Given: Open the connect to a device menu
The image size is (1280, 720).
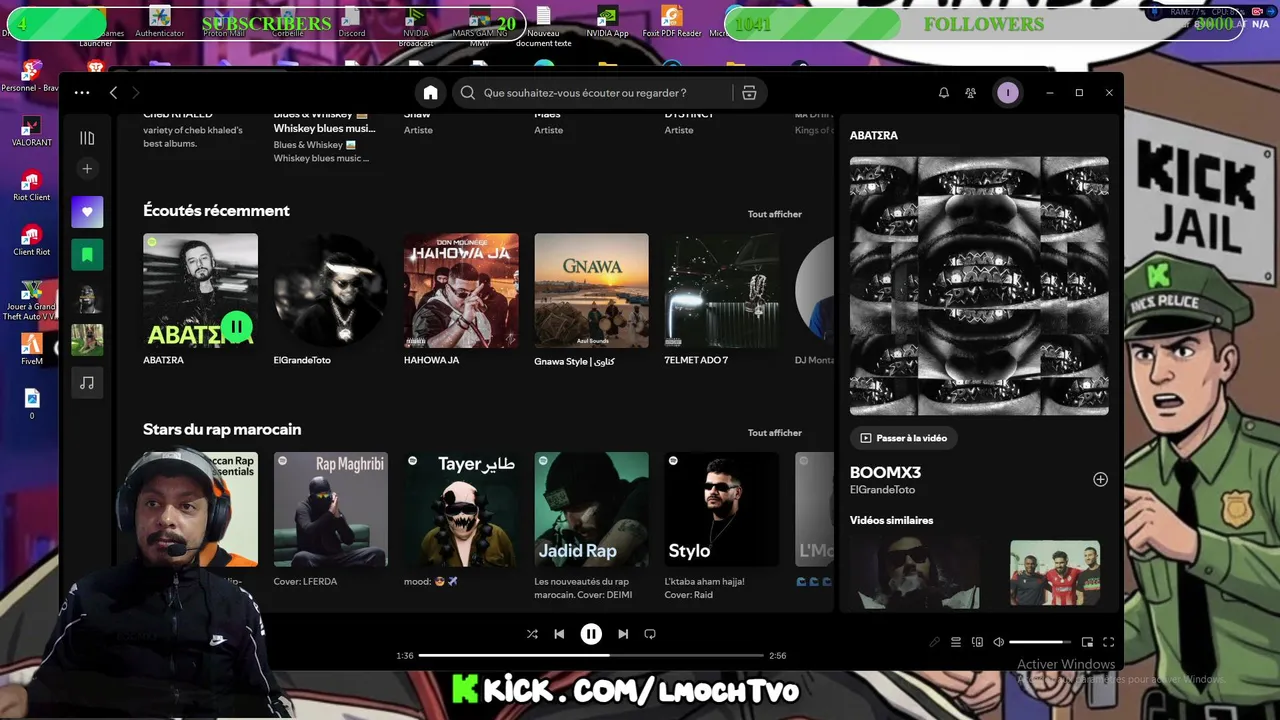Looking at the screenshot, I should coord(977,642).
